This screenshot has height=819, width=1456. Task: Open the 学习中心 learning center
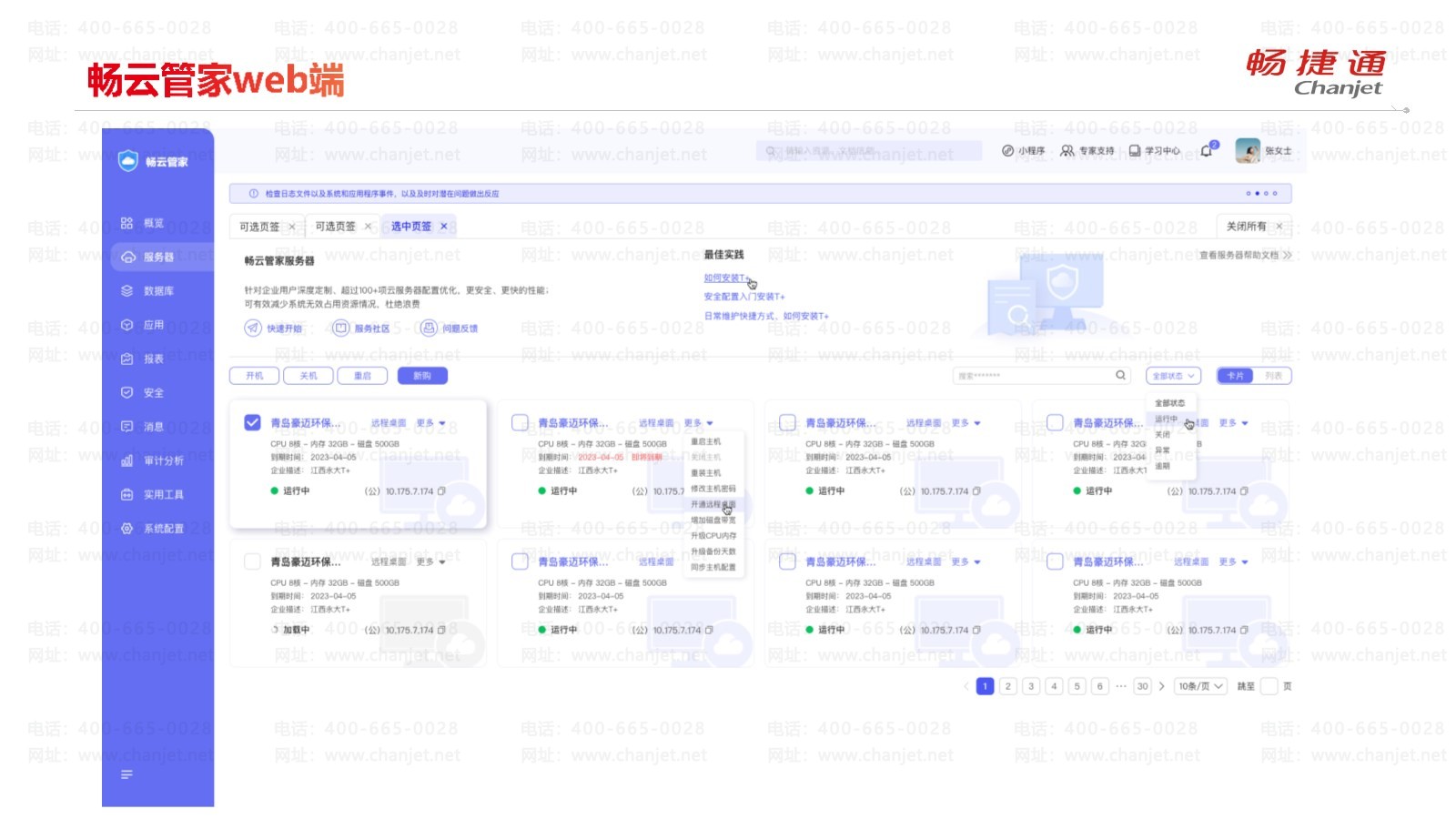tap(1155, 151)
